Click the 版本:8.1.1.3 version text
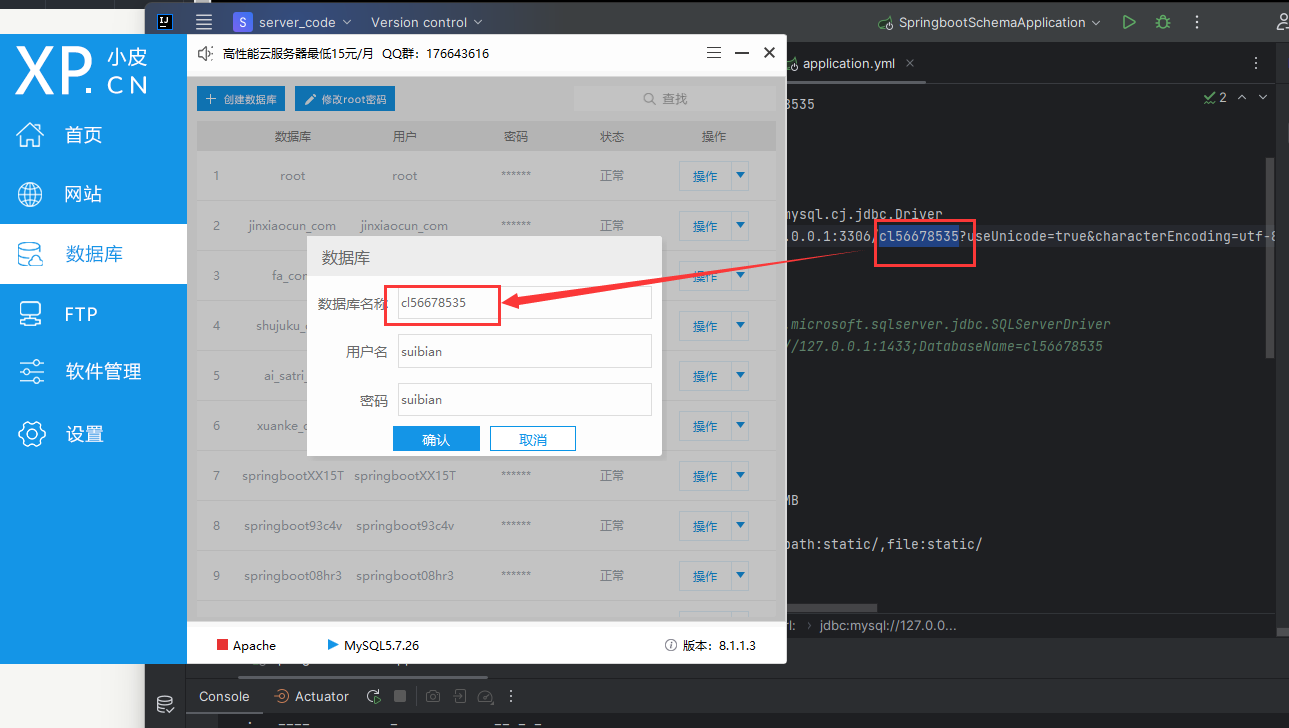This screenshot has height=728, width=1289. (719, 645)
